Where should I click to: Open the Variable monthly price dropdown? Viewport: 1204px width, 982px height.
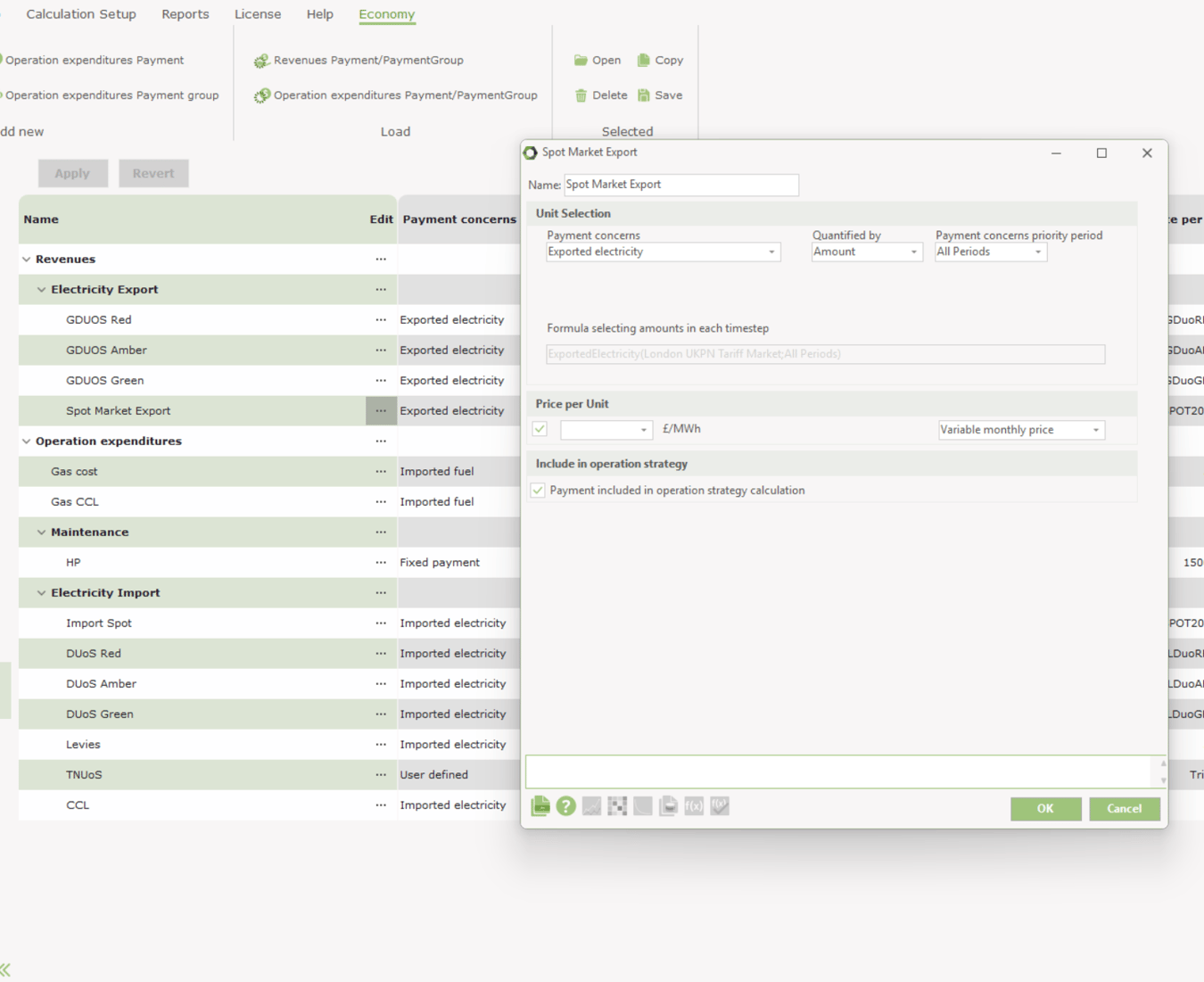point(1021,430)
